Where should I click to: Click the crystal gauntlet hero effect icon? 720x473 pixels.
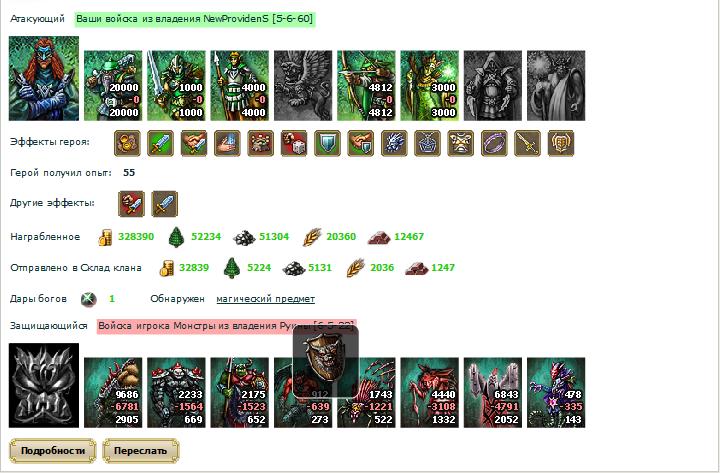coord(394,143)
